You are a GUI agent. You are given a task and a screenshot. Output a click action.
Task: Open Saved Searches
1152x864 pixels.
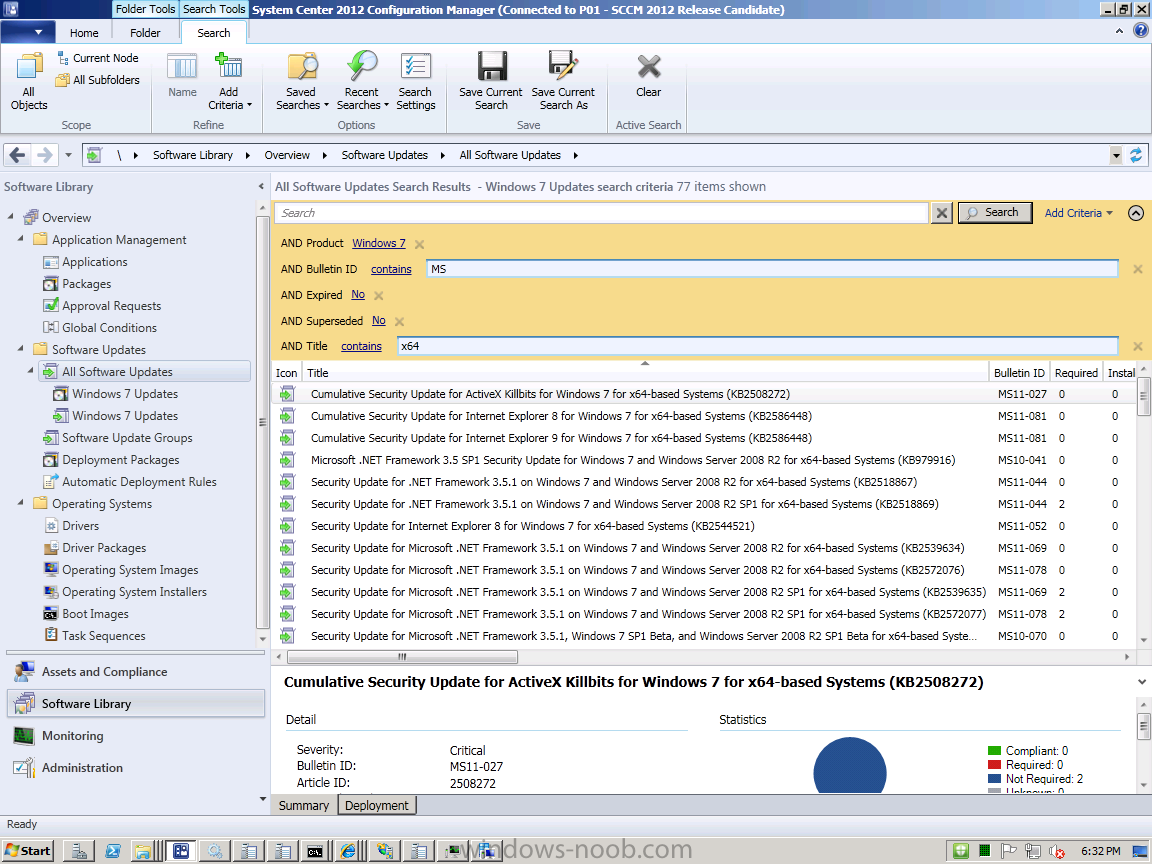tap(301, 81)
